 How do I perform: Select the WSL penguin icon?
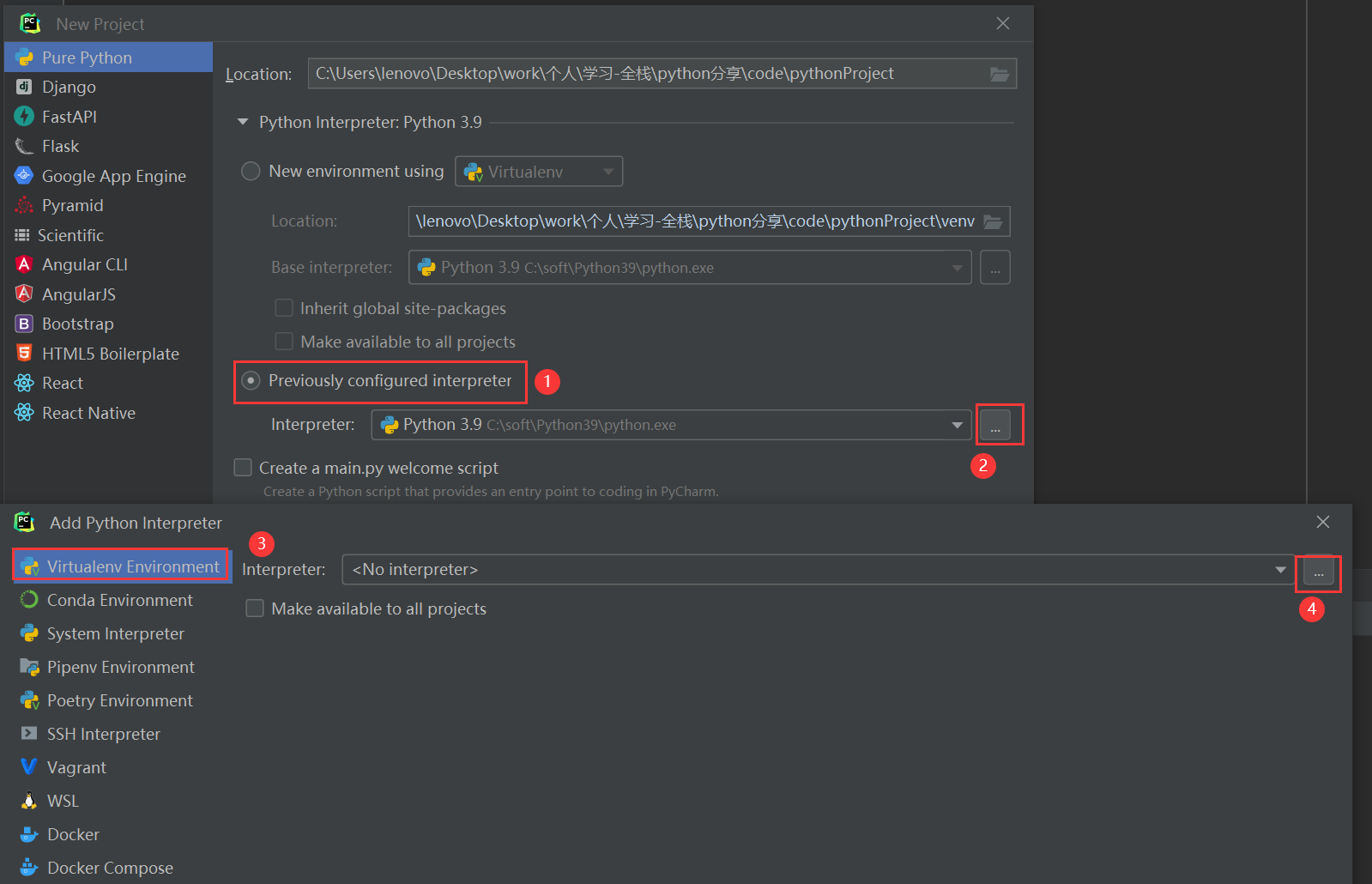pos(29,801)
